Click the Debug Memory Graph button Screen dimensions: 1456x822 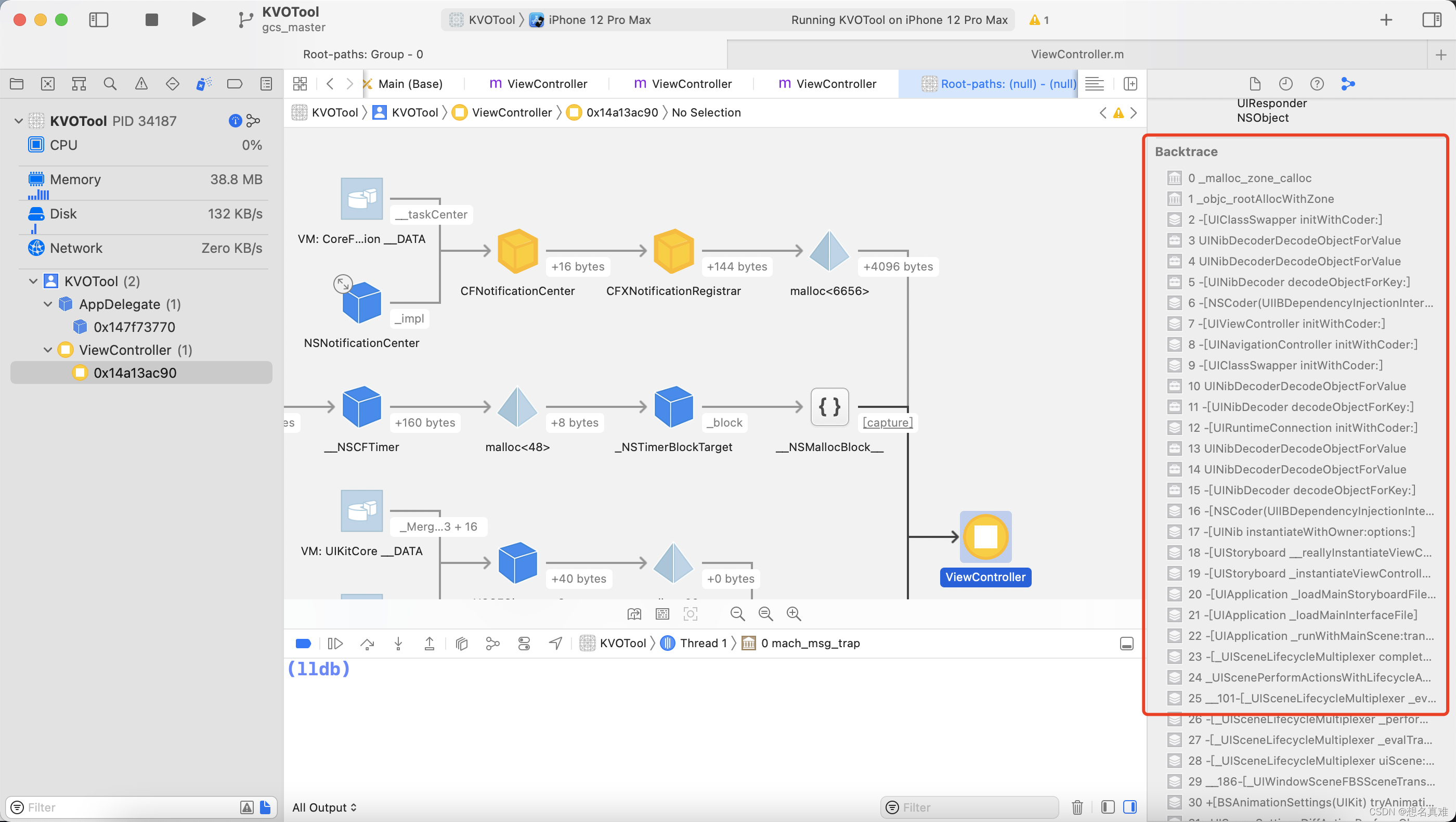coord(493,644)
